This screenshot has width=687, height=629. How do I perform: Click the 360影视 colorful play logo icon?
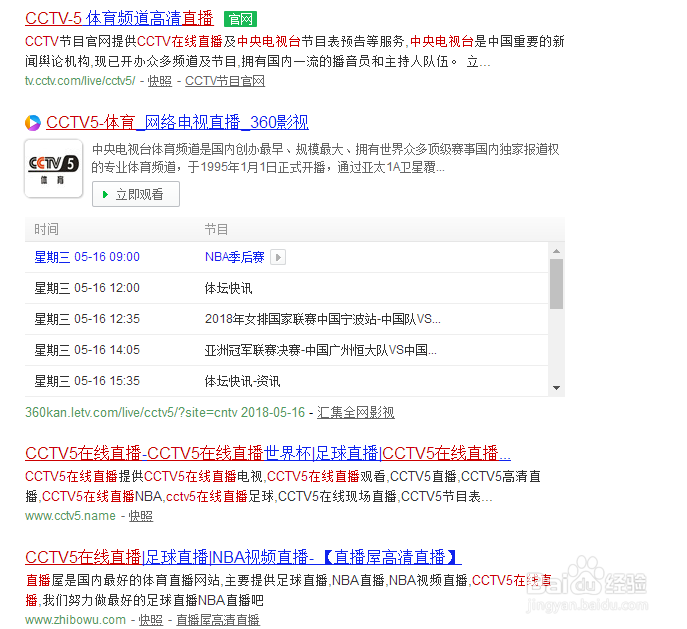point(33,123)
